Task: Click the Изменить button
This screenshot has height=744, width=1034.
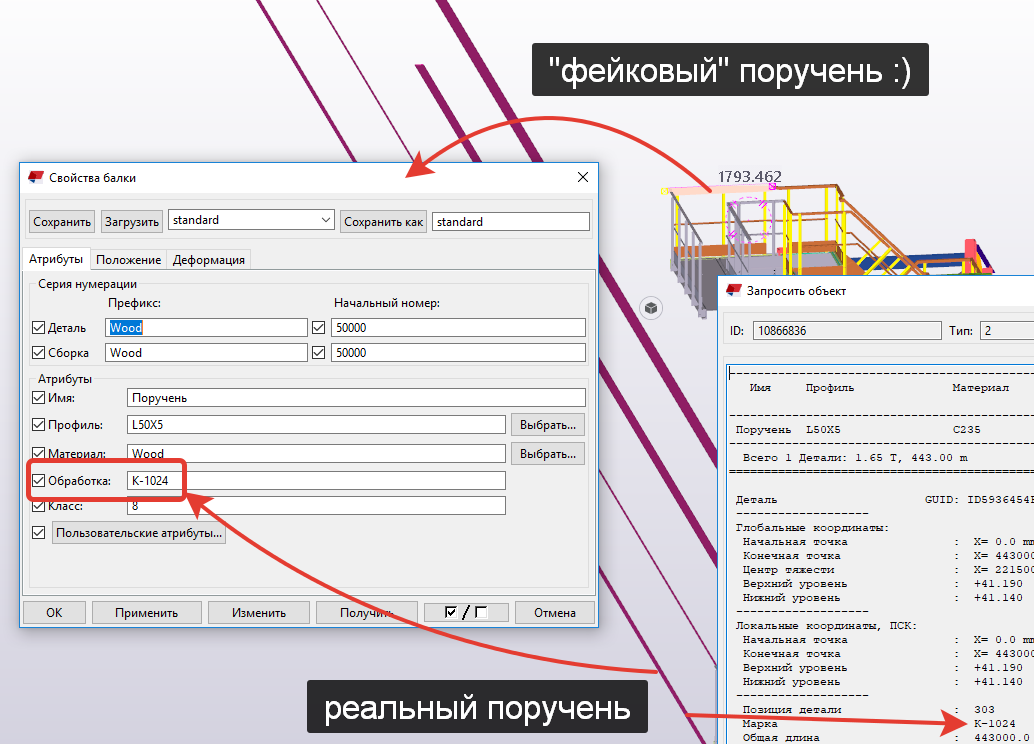Action: (x=259, y=613)
